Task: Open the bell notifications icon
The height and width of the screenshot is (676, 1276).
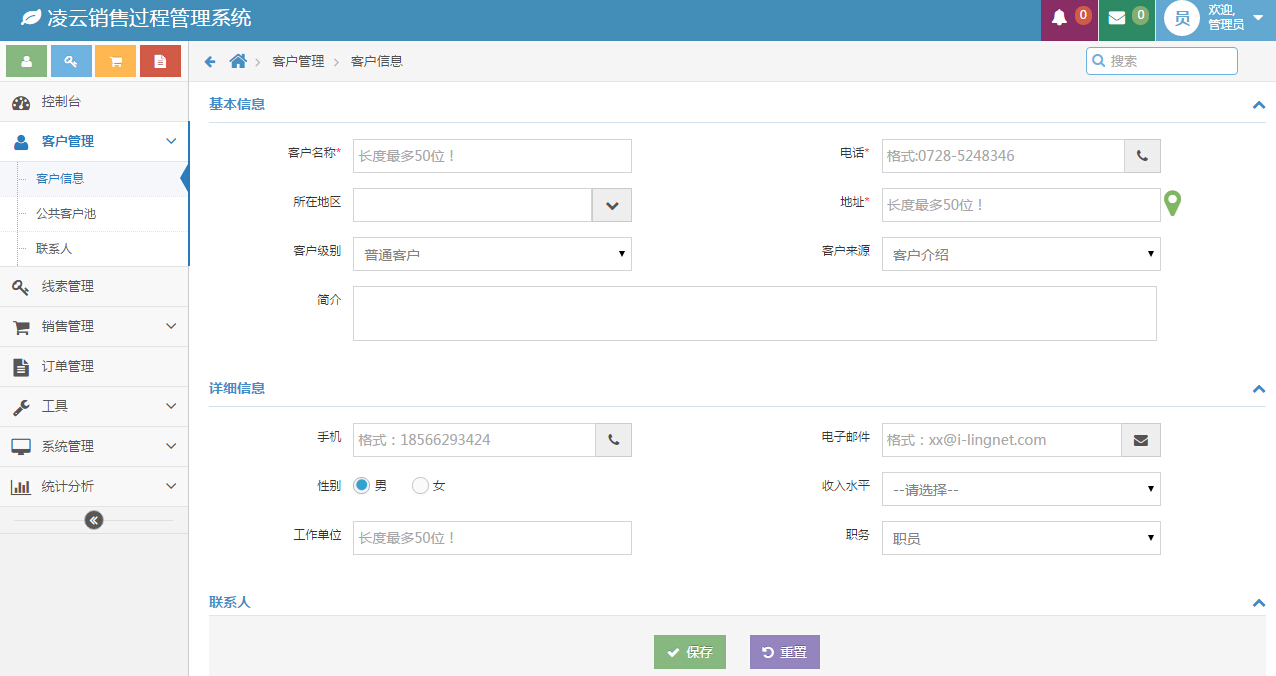Action: [1060, 18]
